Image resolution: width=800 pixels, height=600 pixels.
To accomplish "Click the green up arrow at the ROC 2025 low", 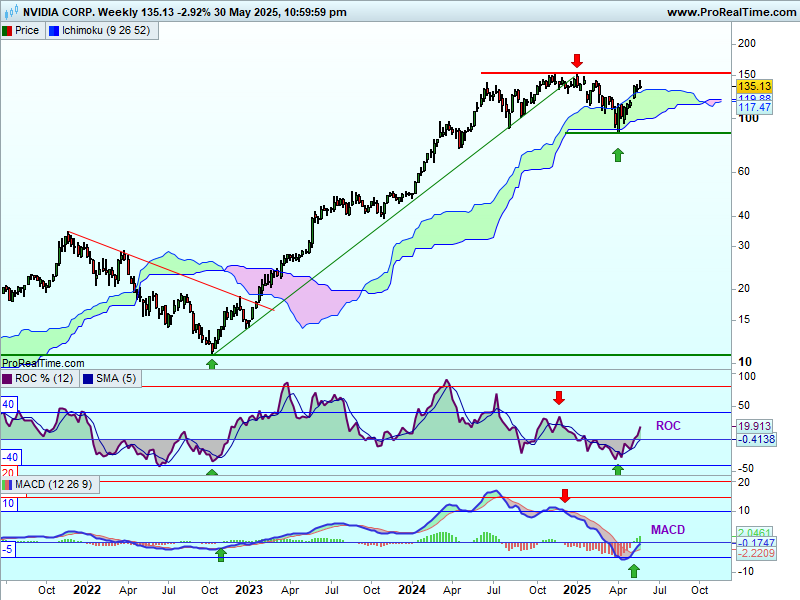I will (x=617, y=468).
